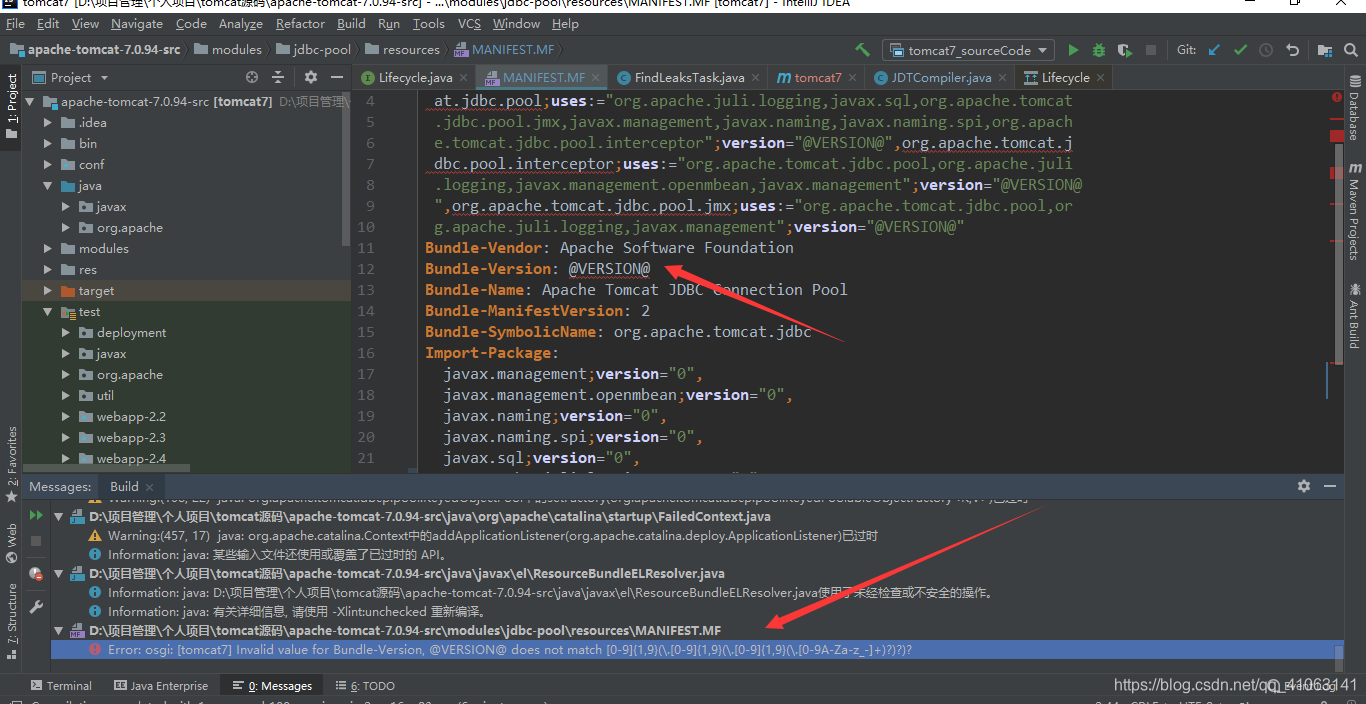This screenshot has height=704, width=1366.
Task: Minimize the Messages panel
Action: [x=1330, y=486]
